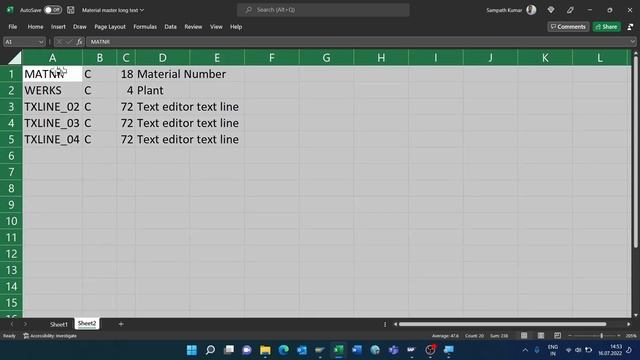This screenshot has height=360, width=640.
Task: Click the Search (Alt+Q) box
Action: (x=323, y=10)
